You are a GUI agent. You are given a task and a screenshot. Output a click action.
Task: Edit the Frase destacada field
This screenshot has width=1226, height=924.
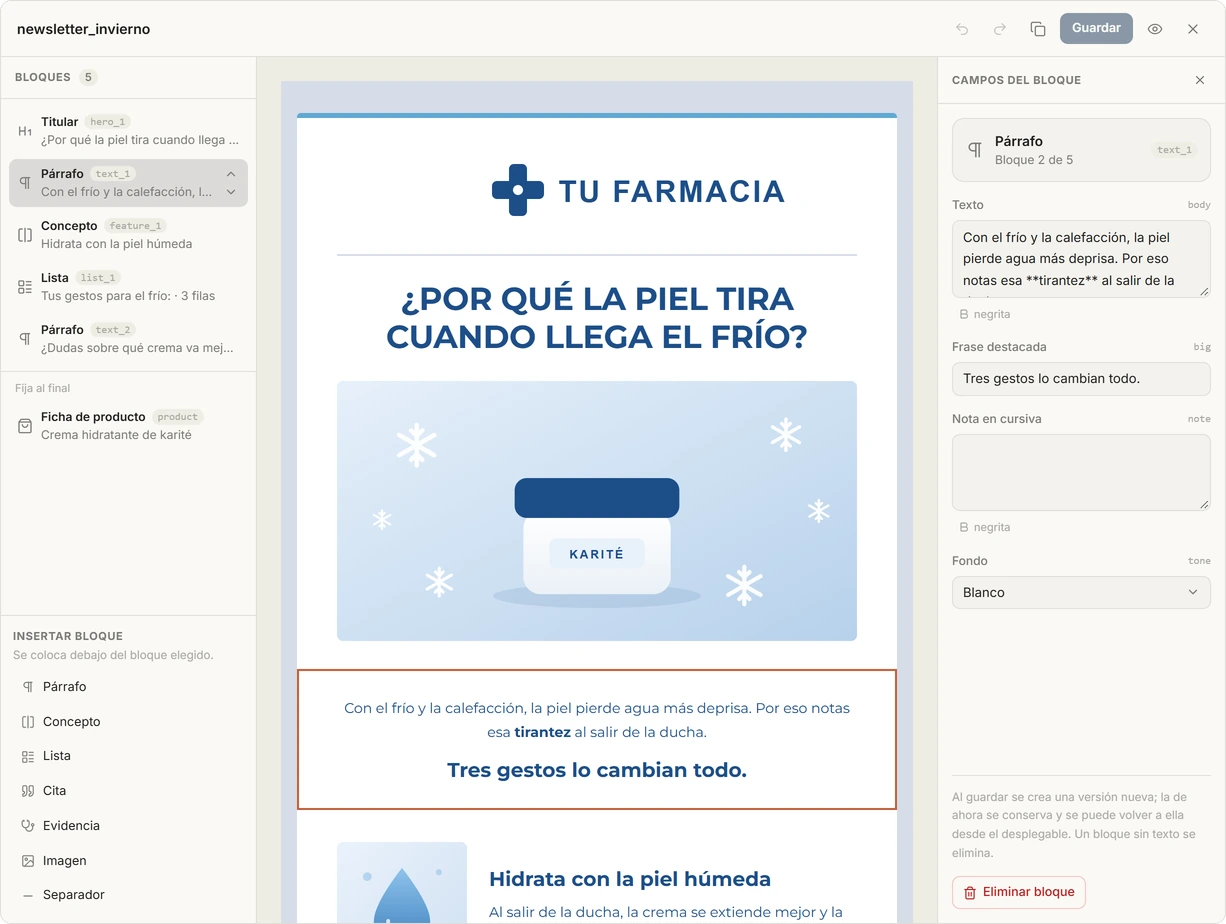[1081, 379]
